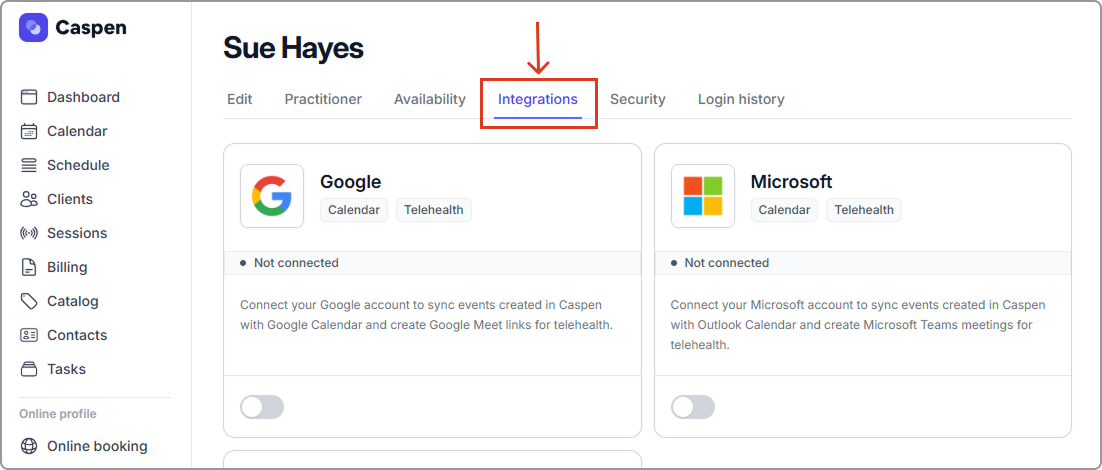The height and width of the screenshot is (470, 1102).
Task: Select the Security tab
Action: pyautogui.click(x=637, y=99)
